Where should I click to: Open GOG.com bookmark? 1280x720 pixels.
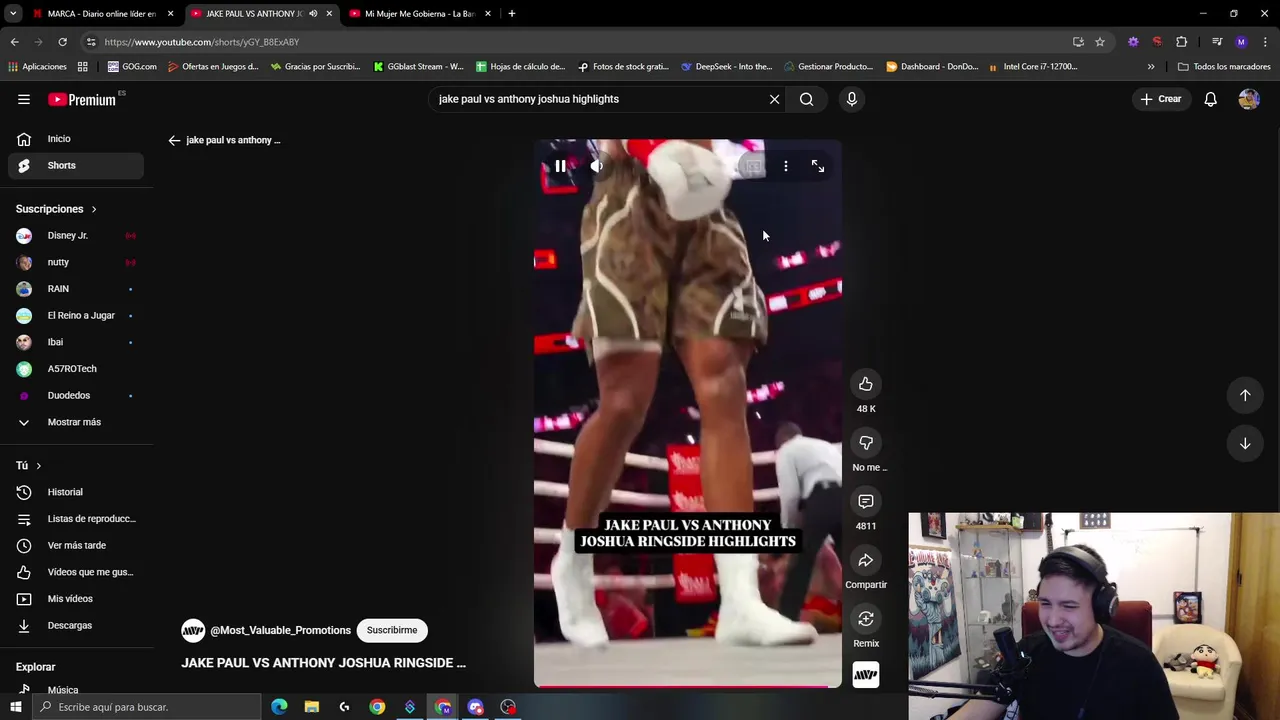click(132, 67)
